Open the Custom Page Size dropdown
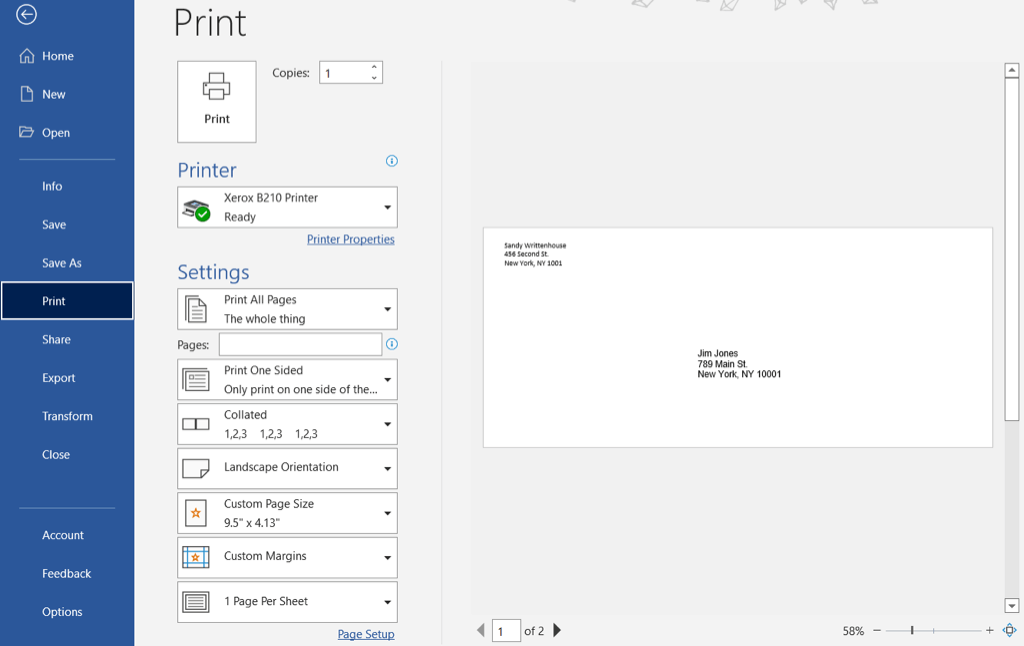1024x646 pixels. (x=287, y=513)
